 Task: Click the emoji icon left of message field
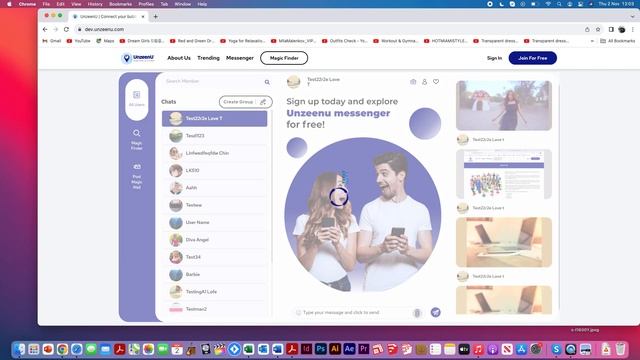(x=298, y=313)
